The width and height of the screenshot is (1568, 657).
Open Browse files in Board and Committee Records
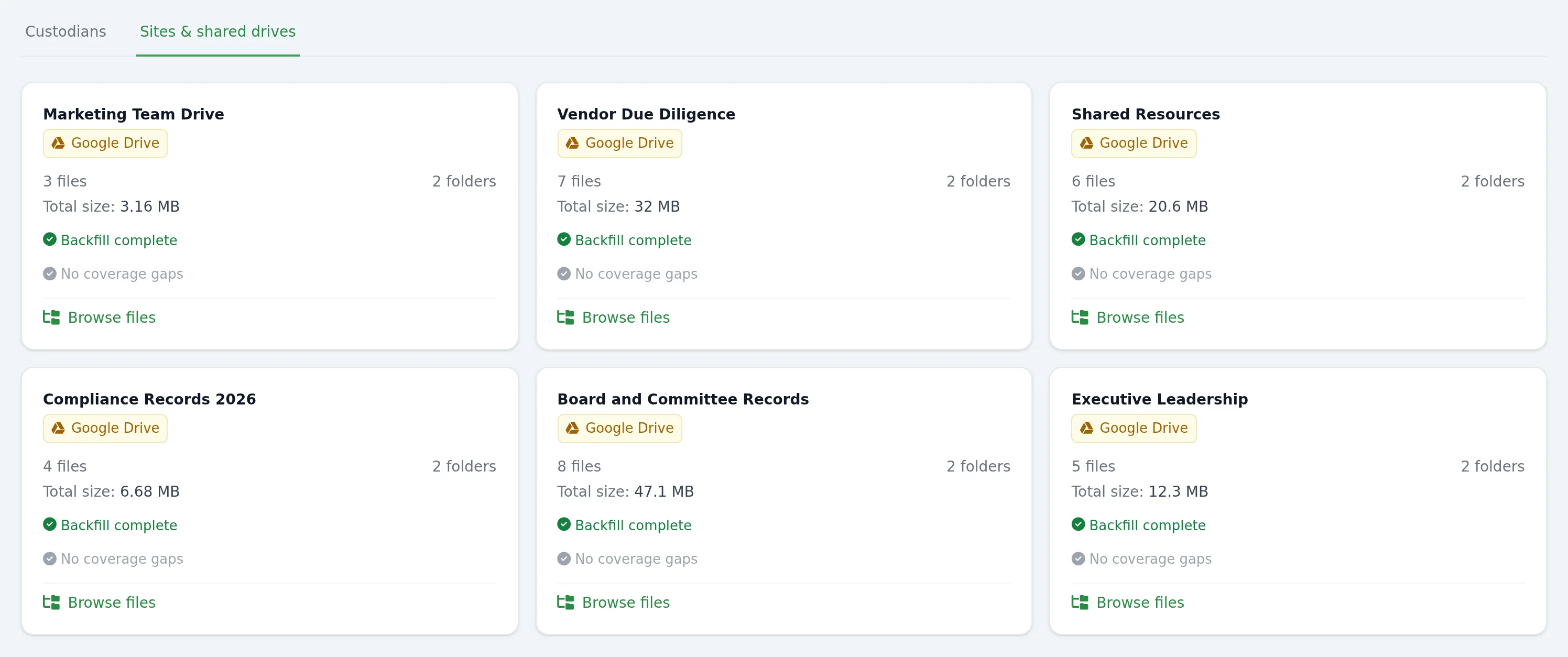(614, 603)
